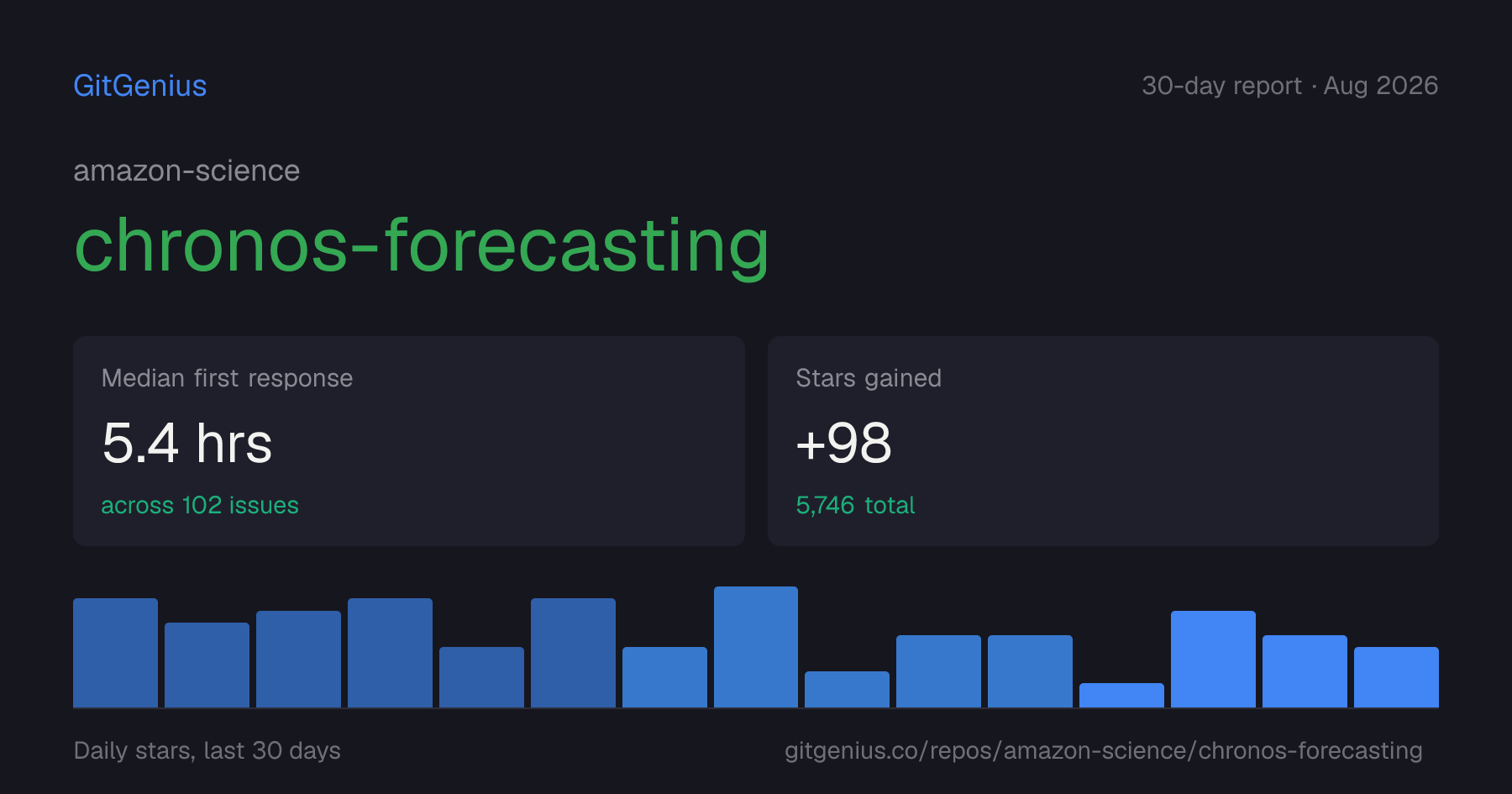Select the last bar in the stars chart
The image size is (1512, 794).
(1396, 677)
